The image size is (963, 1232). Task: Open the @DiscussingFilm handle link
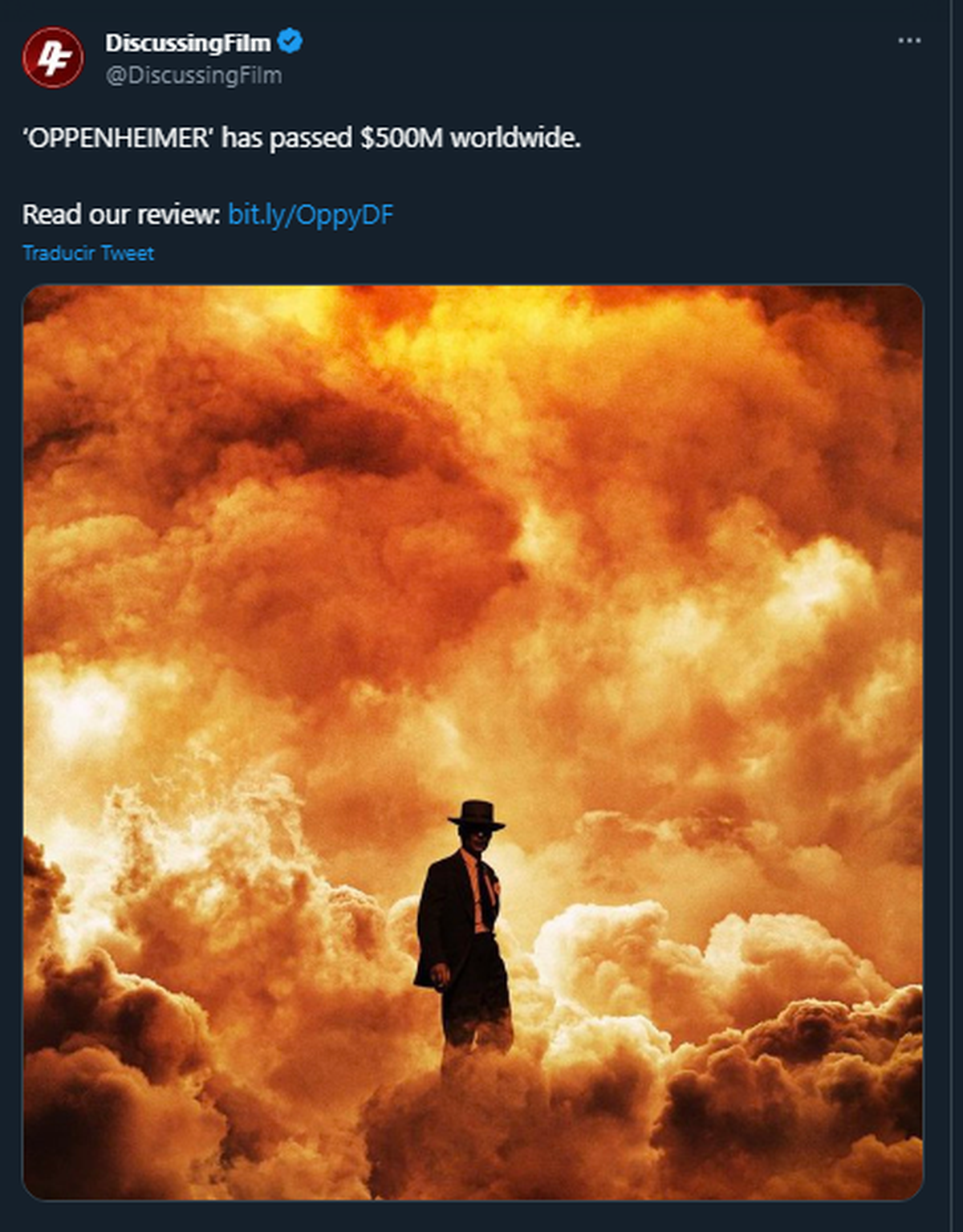coord(193,75)
